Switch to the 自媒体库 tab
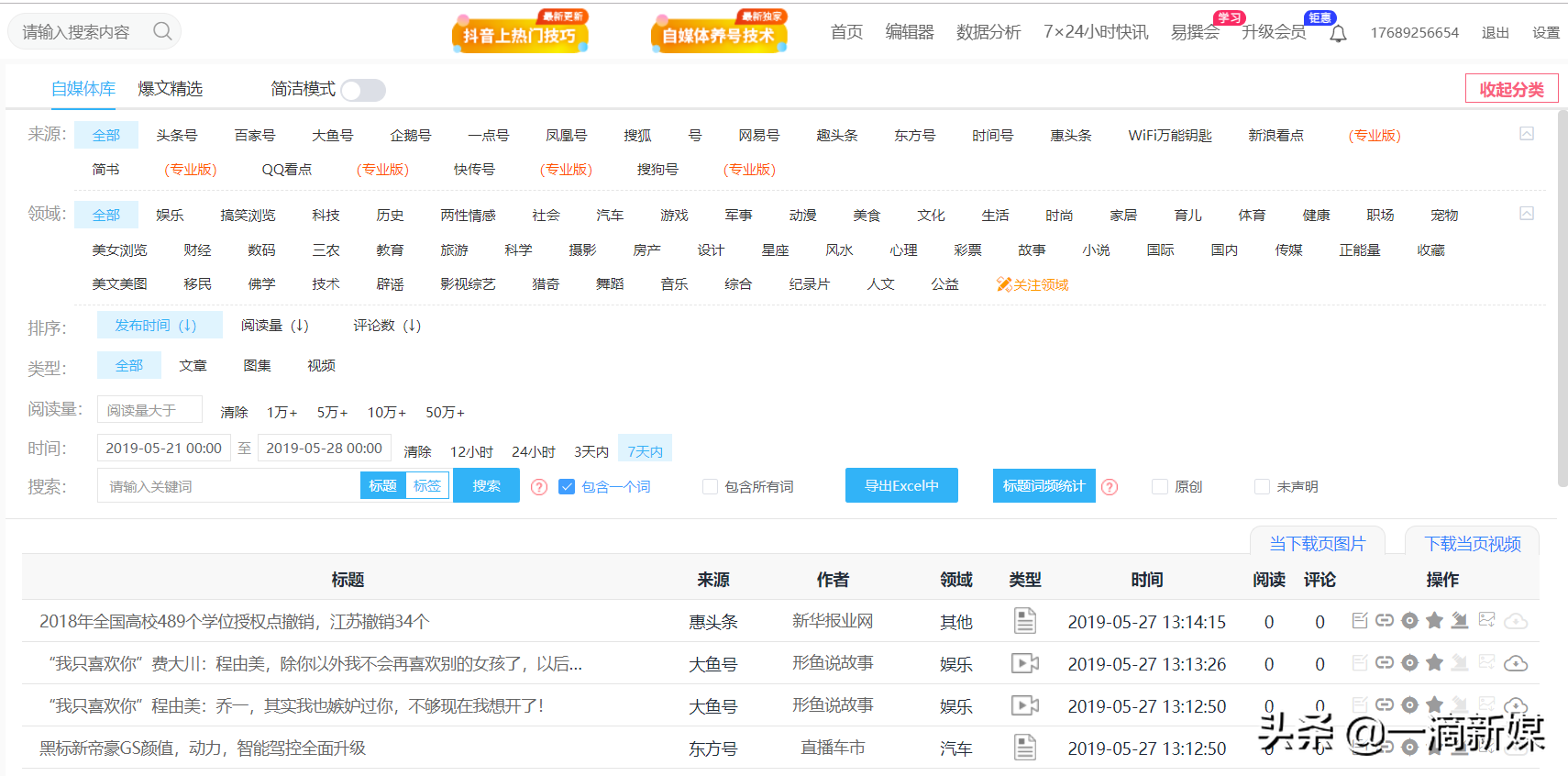Image resolution: width=1568 pixels, height=776 pixels. click(x=83, y=89)
